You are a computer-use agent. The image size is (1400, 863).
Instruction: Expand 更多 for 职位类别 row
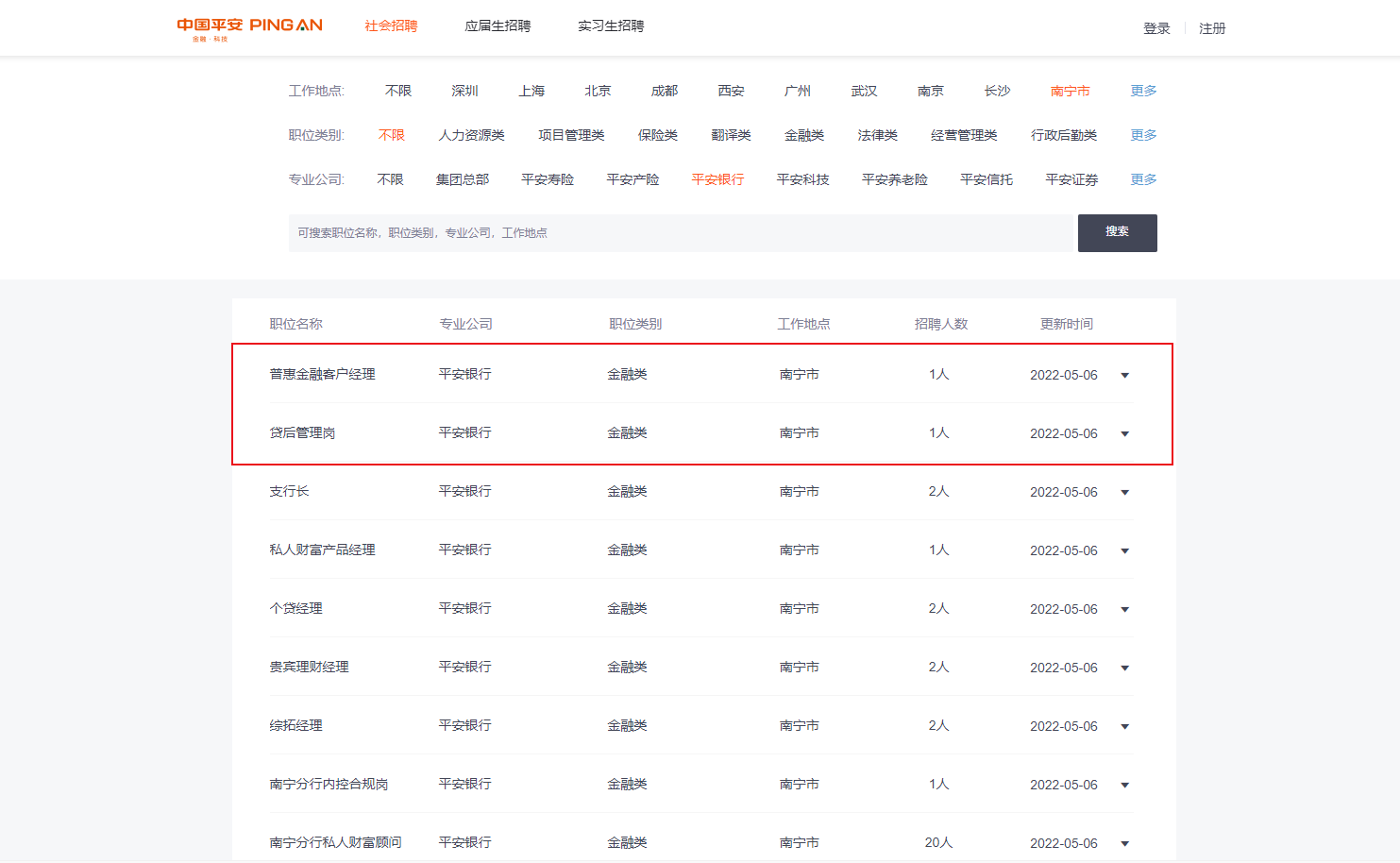tap(1143, 135)
